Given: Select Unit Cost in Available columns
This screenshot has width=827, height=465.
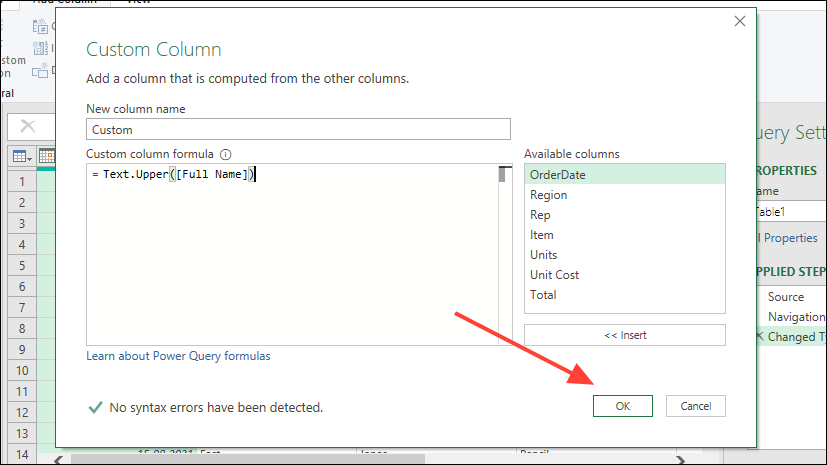Looking at the screenshot, I should 624,275.
